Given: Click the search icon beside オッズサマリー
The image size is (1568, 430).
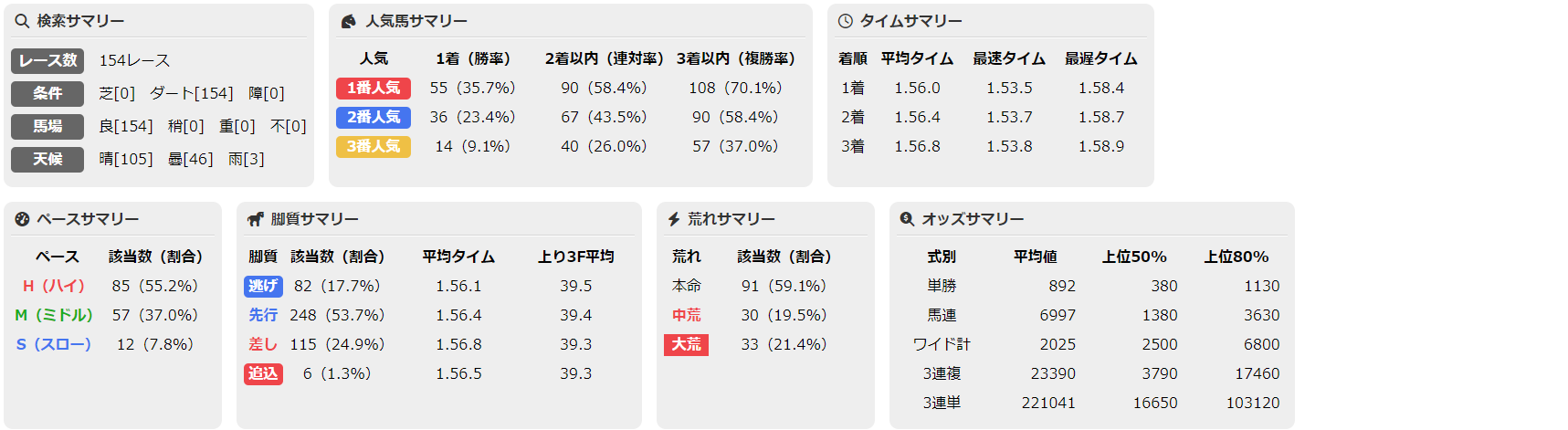Looking at the screenshot, I should (907, 219).
